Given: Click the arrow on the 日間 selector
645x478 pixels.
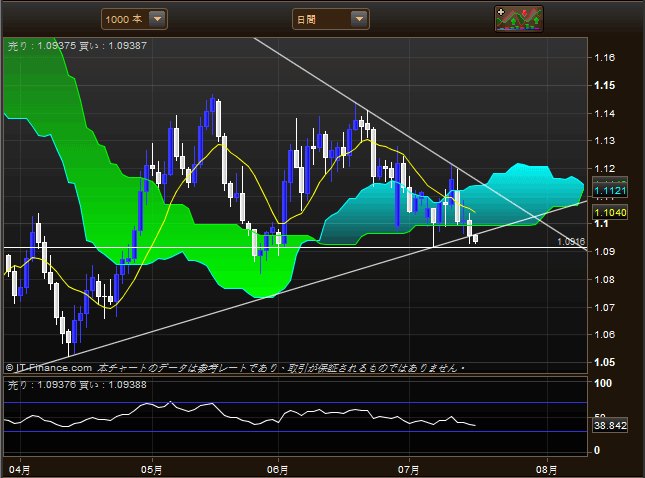Looking at the screenshot, I should click(359, 19).
